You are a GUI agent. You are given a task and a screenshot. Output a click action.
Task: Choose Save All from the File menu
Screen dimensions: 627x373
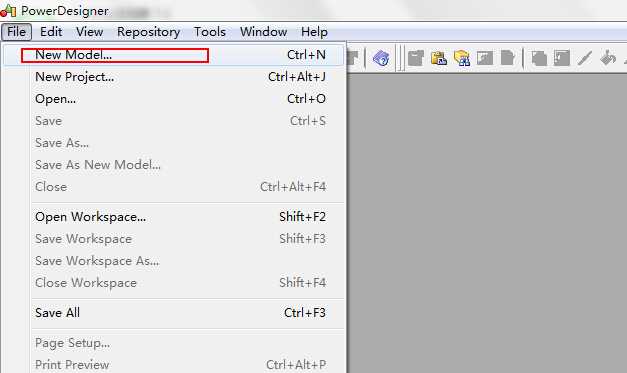coord(174,313)
